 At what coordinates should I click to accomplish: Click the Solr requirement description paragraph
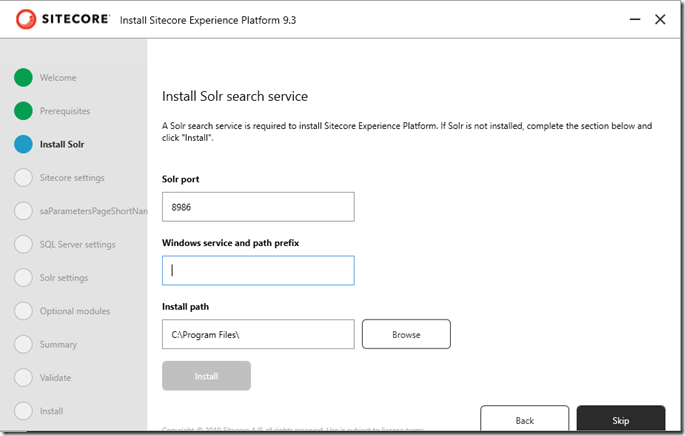coord(407,131)
